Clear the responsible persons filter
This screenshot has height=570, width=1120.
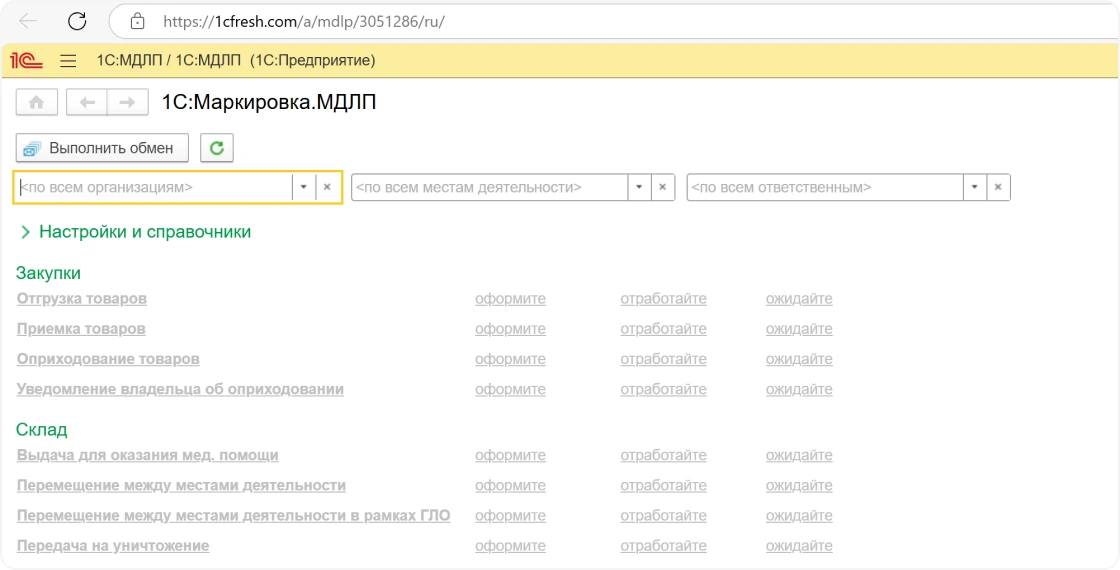click(x=999, y=187)
